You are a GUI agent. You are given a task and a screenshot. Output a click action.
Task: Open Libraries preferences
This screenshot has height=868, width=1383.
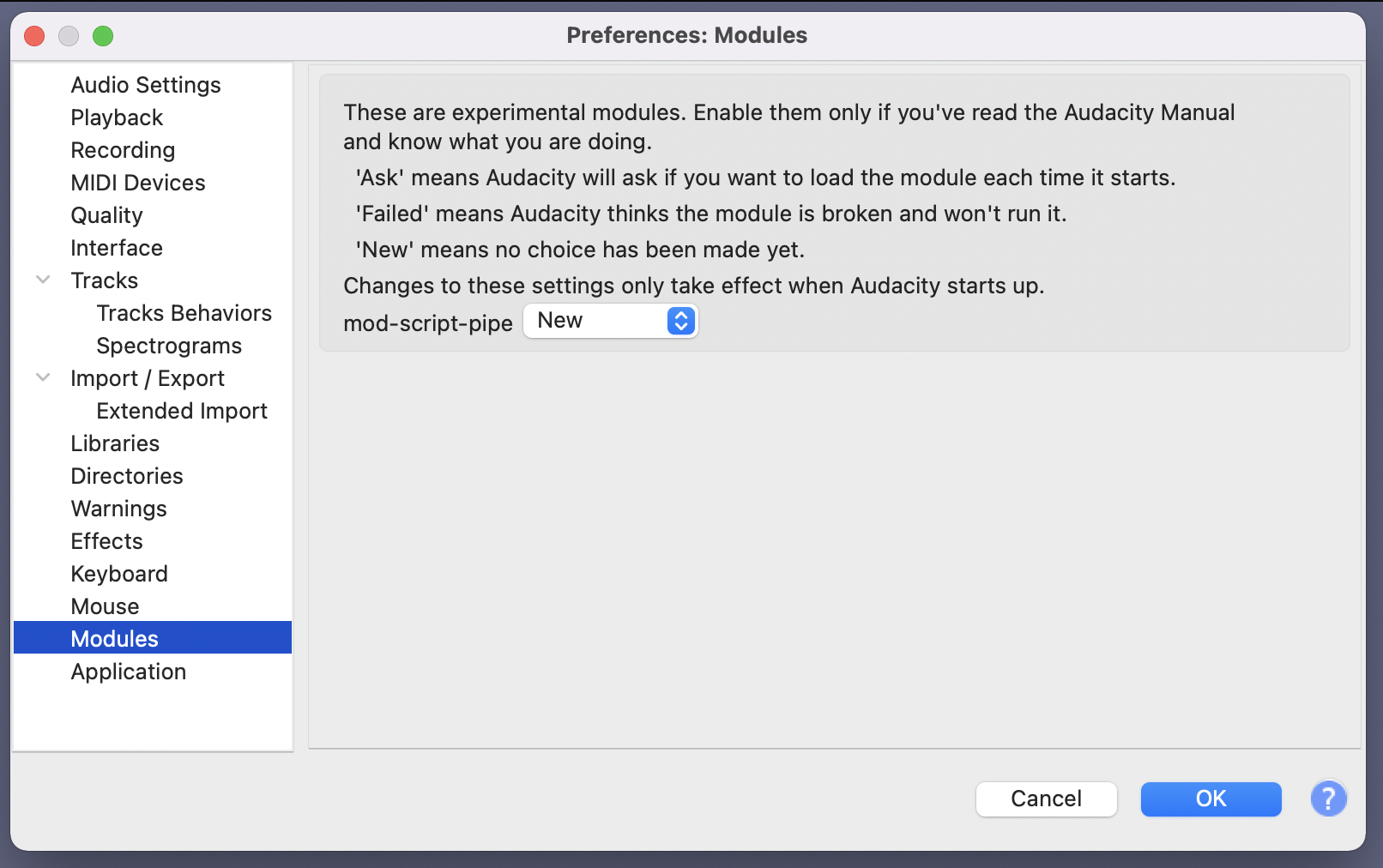[x=115, y=443]
